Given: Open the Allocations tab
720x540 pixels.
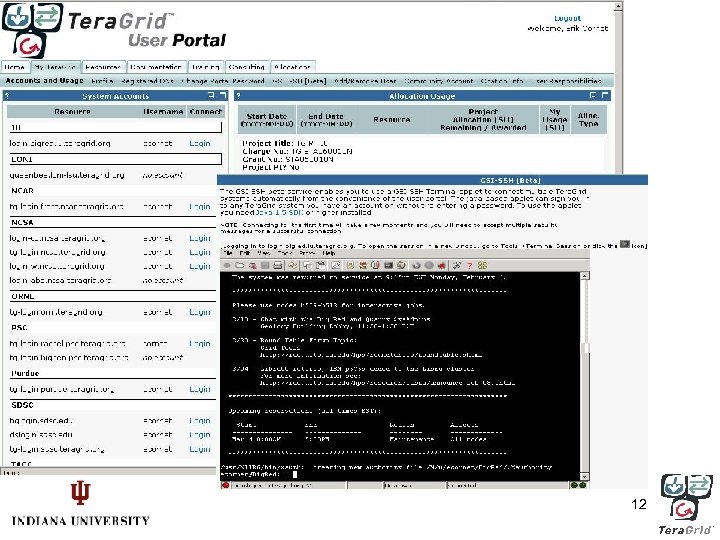Looking at the screenshot, I should [x=292, y=67].
